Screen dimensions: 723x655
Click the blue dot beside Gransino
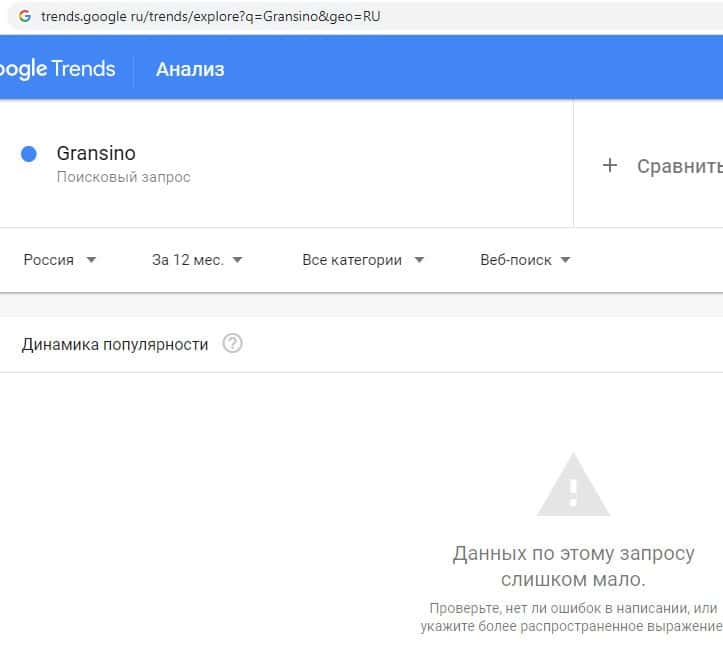29,154
